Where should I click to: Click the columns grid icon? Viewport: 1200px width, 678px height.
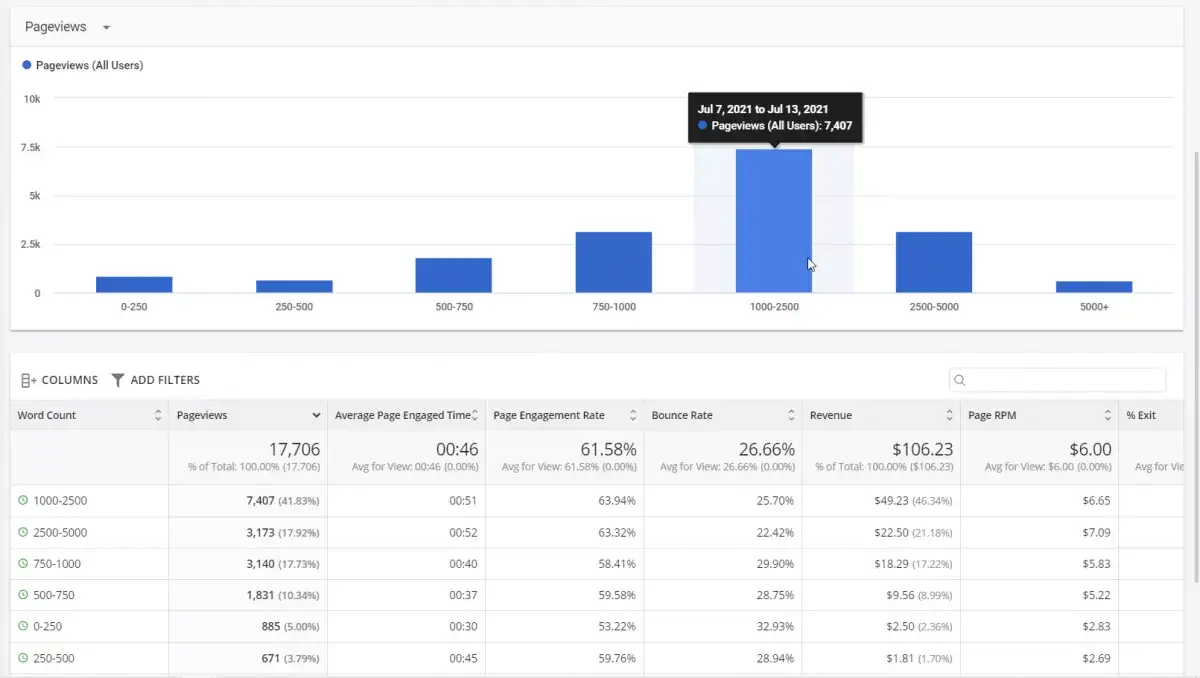pos(29,380)
